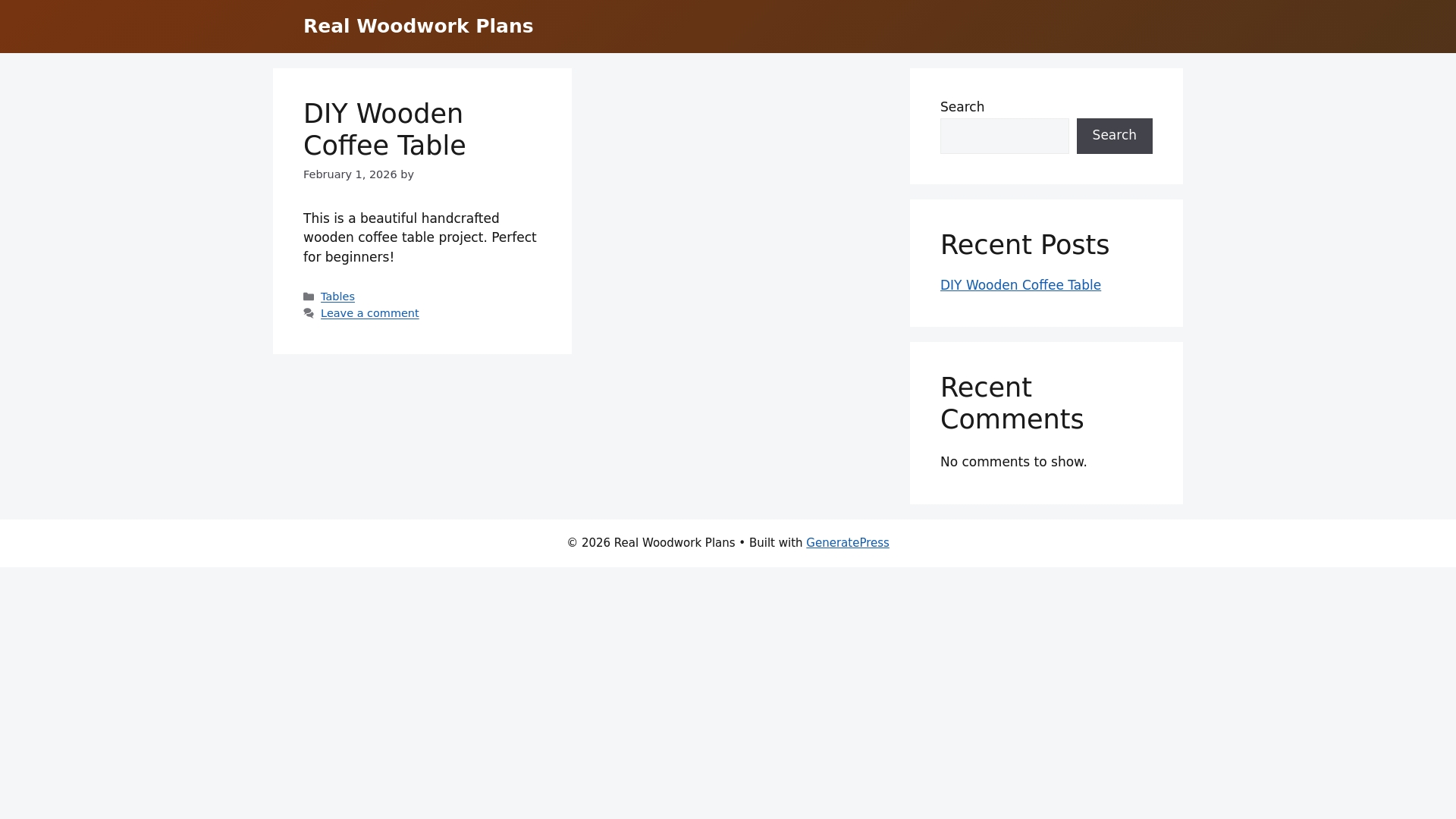Open the Leave a comment link
Viewport: 1456px width, 819px height.
[369, 313]
